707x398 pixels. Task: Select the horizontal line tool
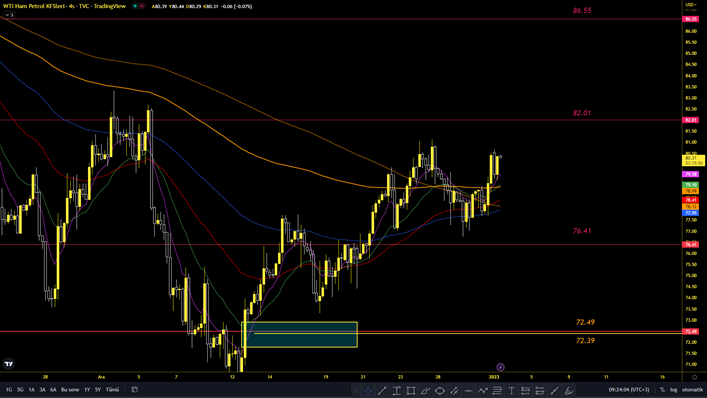[x=468, y=390]
